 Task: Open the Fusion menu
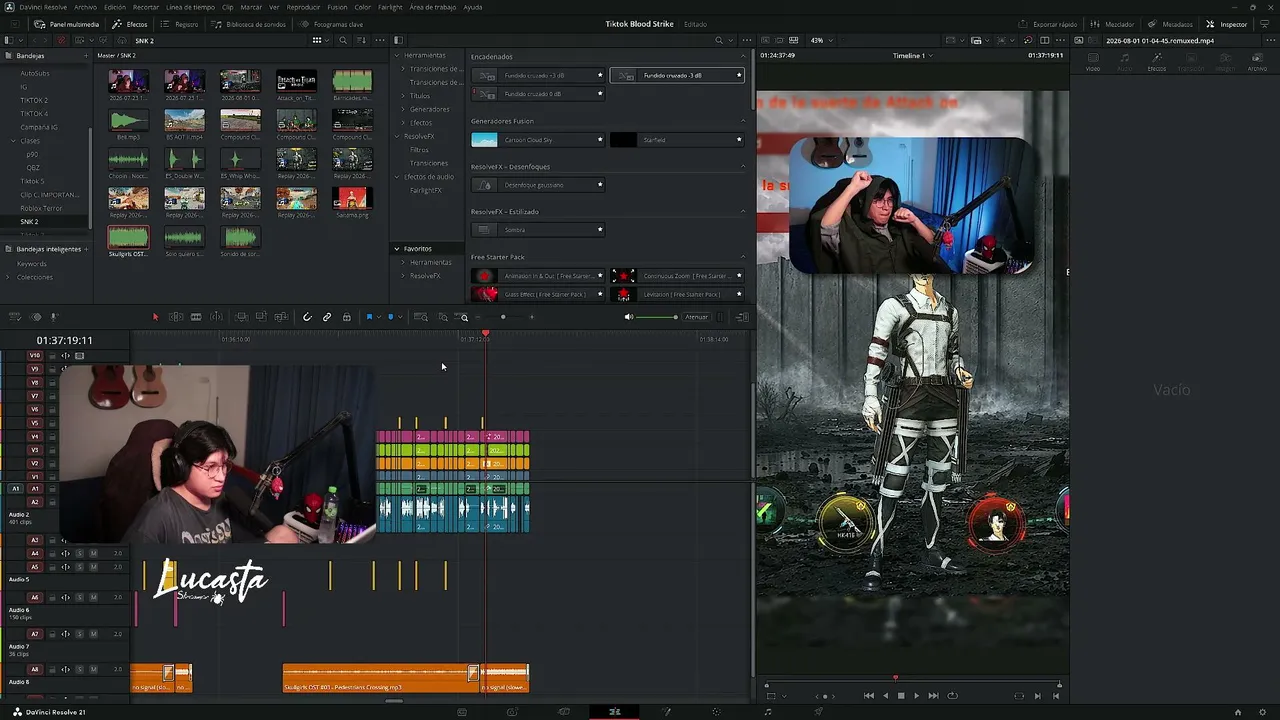[x=338, y=7]
